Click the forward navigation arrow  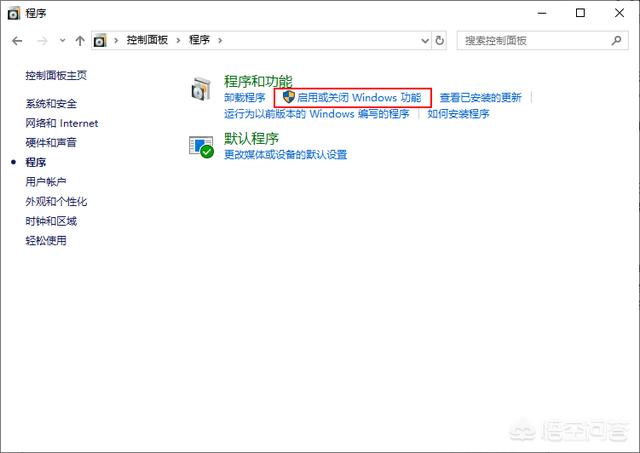coord(42,41)
